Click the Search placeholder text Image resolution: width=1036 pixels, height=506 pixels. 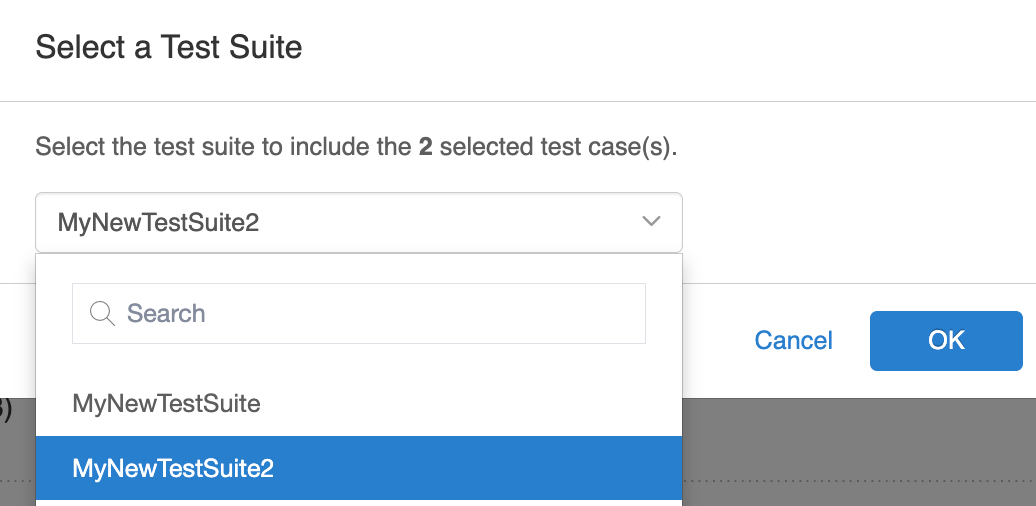166,314
